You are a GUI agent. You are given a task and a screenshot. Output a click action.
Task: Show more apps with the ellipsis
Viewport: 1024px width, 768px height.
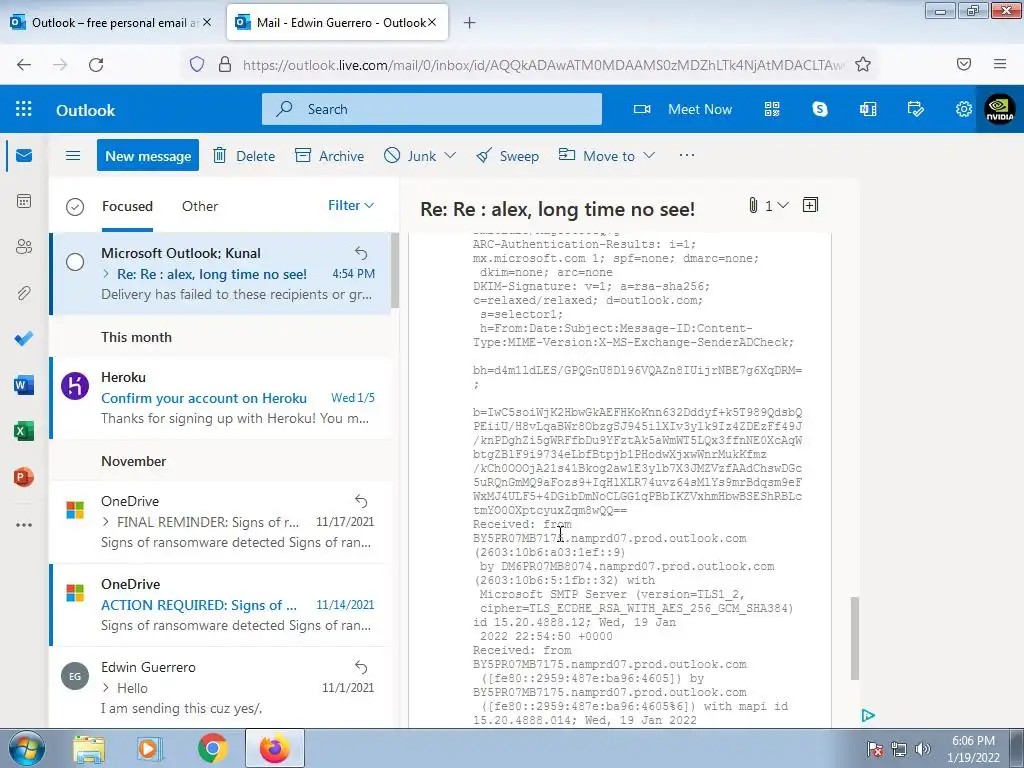coord(24,524)
